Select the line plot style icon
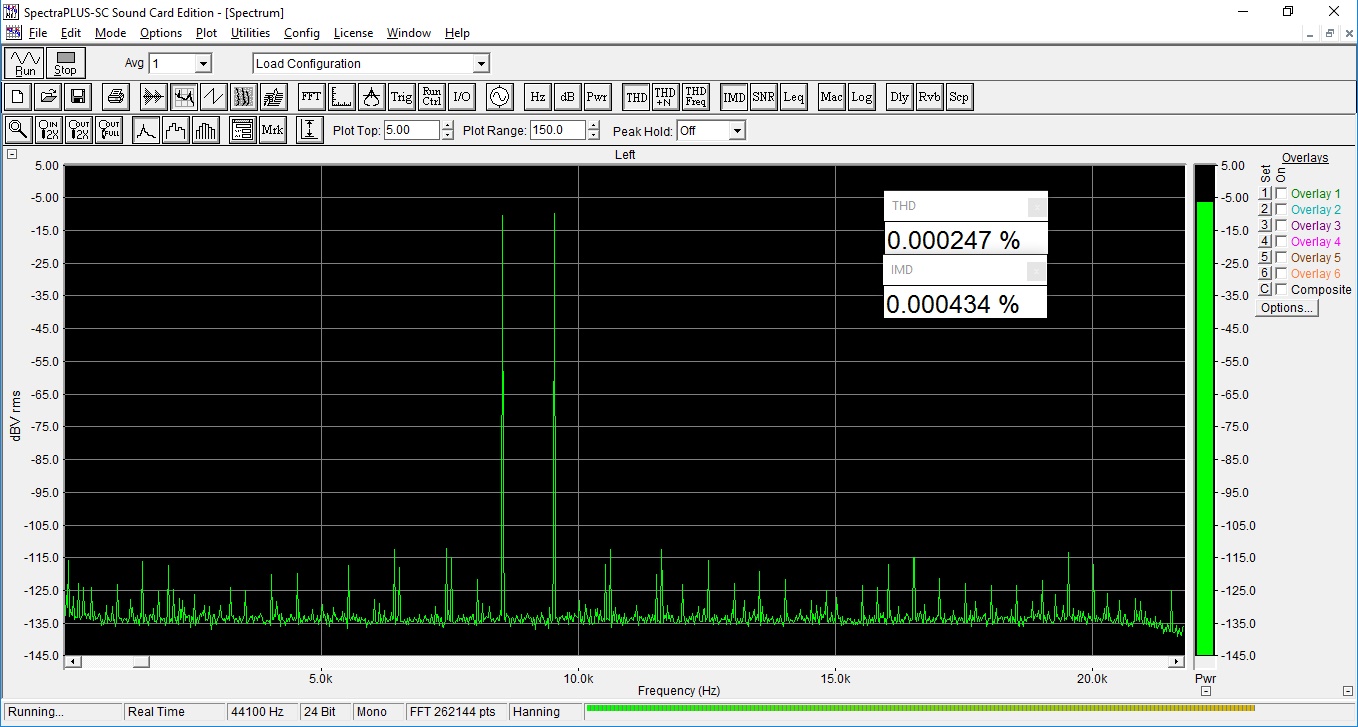This screenshot has width=1358, height=727. pyautogui.click(x=146, y=130)
